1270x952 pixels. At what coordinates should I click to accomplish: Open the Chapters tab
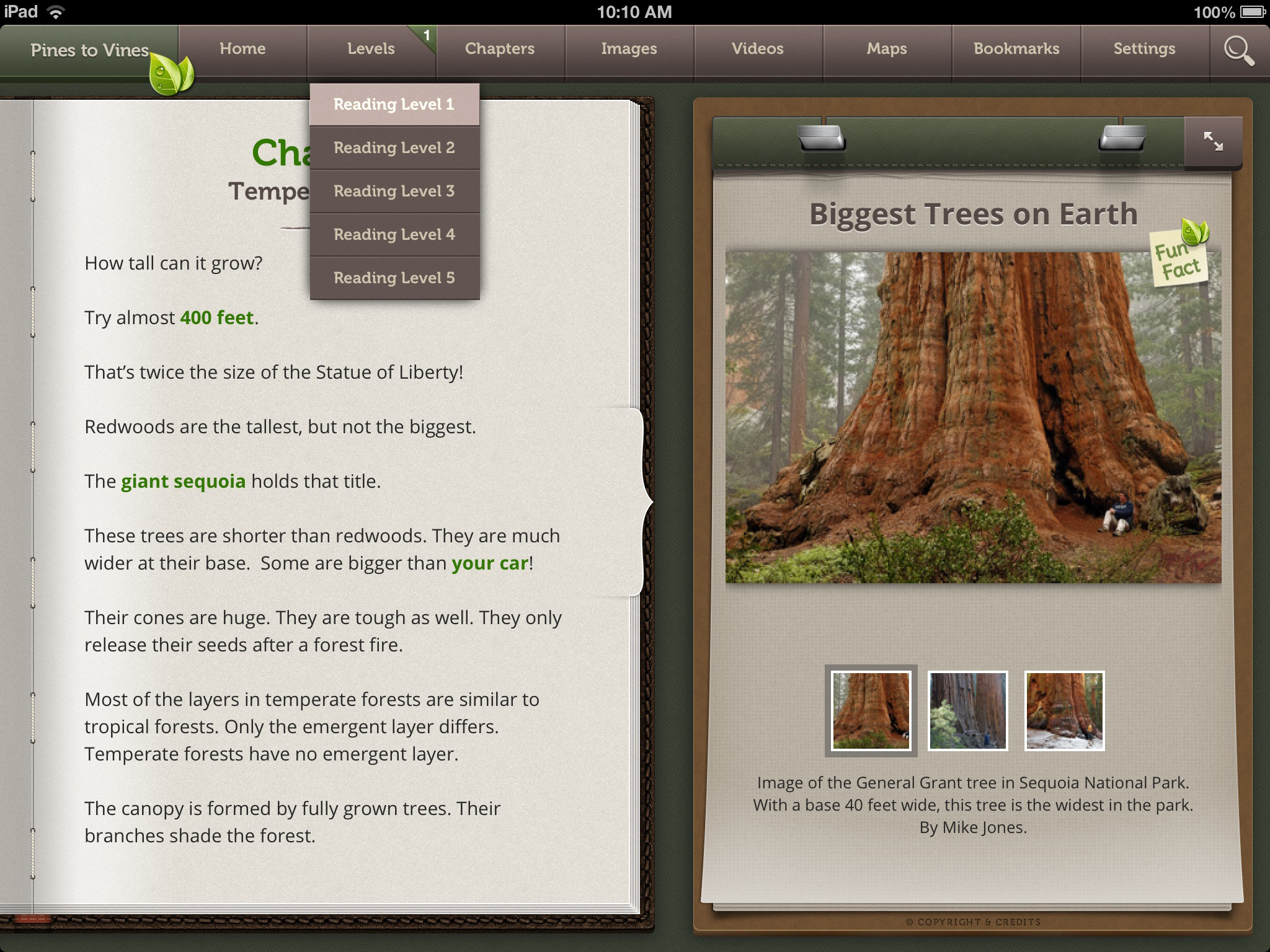point(500,49)
